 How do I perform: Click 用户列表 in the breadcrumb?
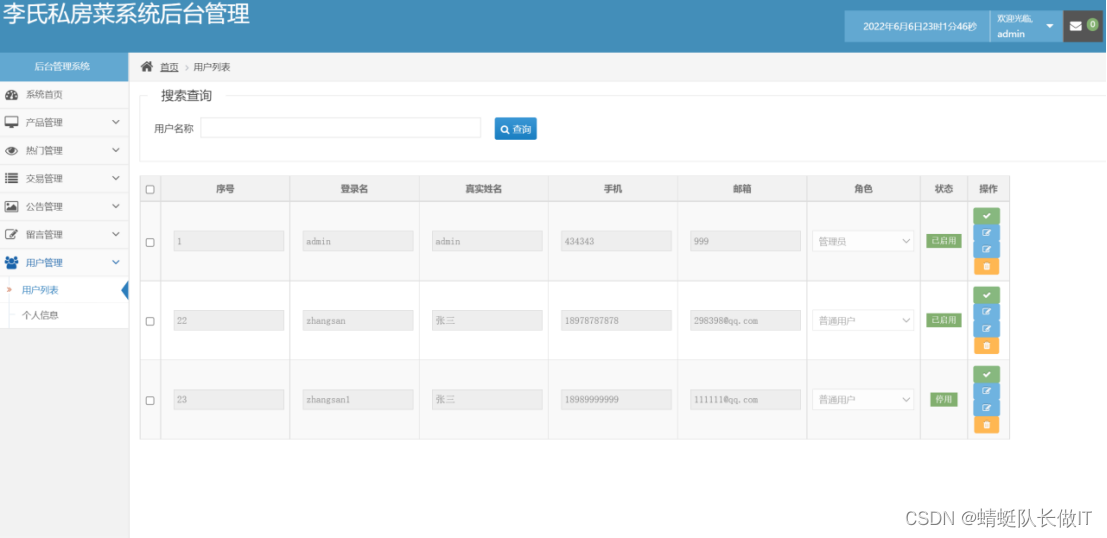pos(212,67)
